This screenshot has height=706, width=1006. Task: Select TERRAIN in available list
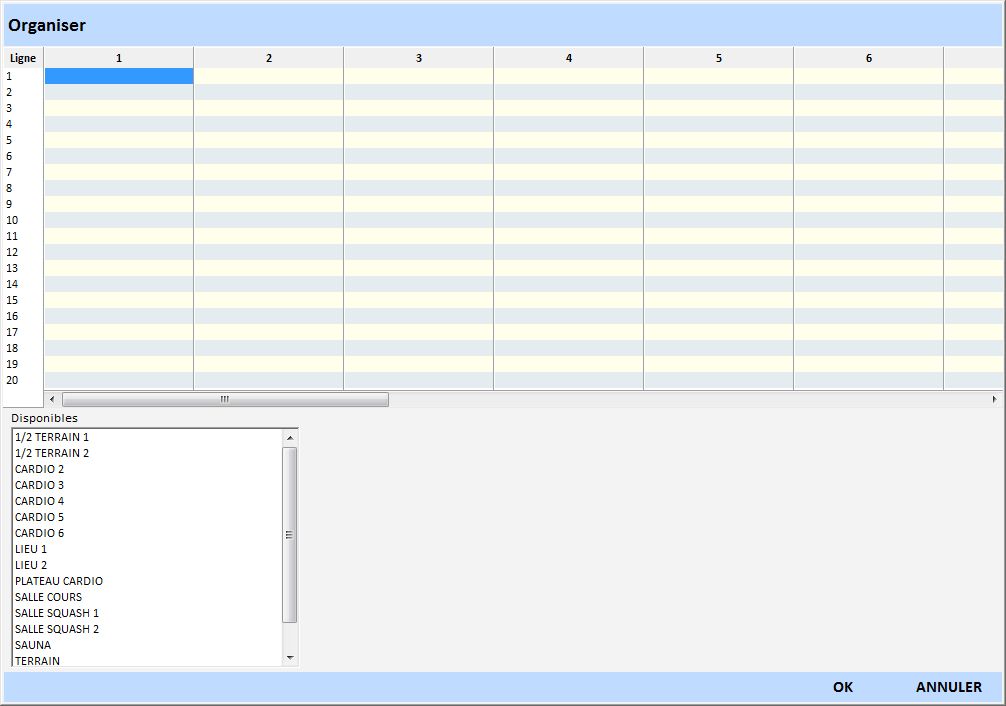(37, 661)
